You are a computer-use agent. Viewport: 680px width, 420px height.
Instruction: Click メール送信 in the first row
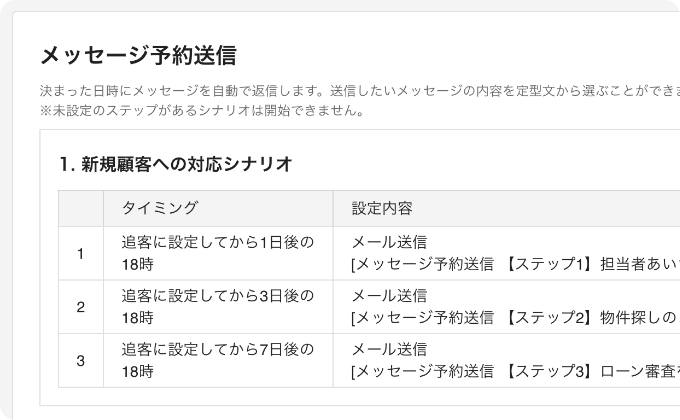pyautogui.click(x=389, y=242)
